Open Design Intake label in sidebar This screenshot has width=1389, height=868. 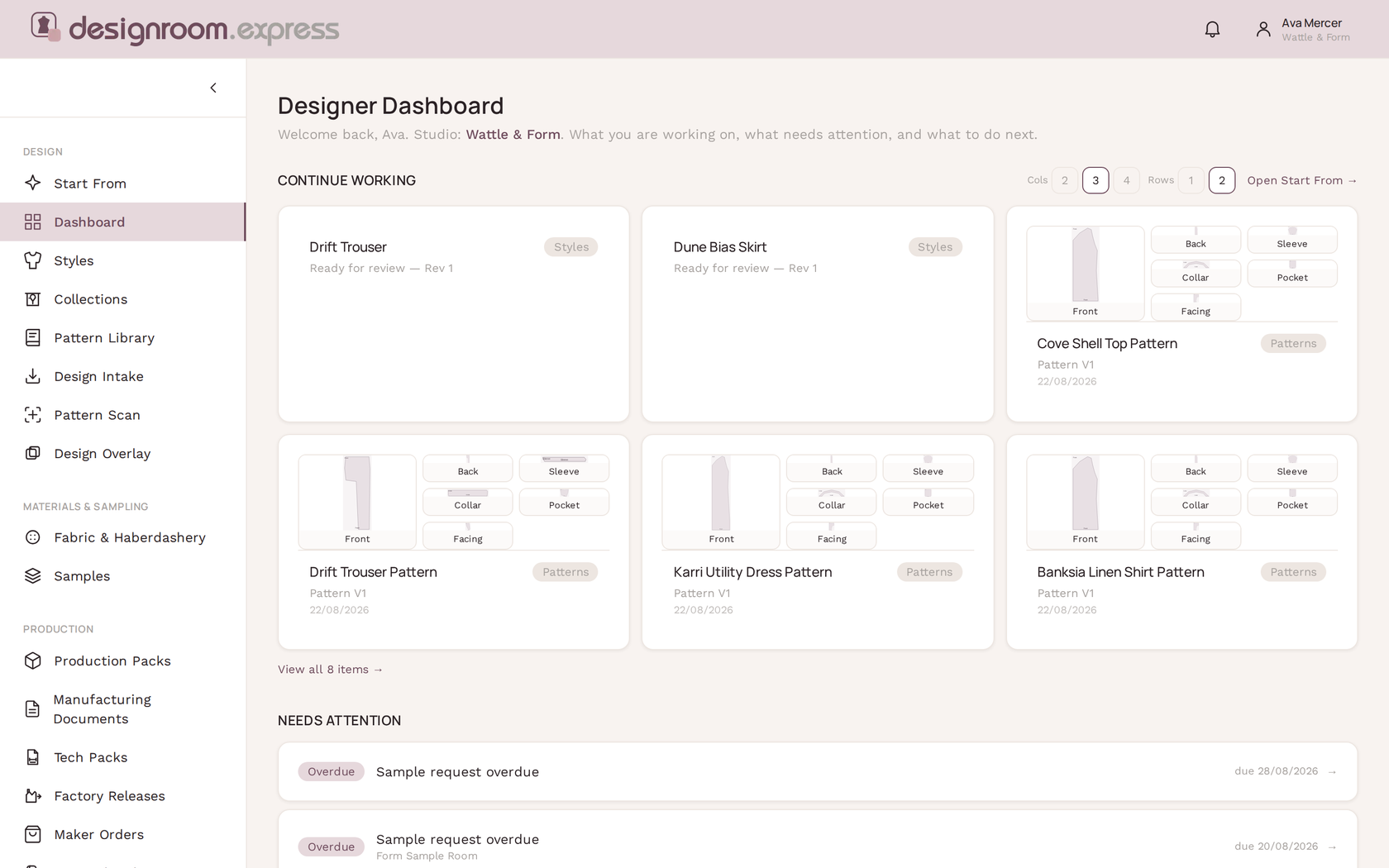coord(98,376)
